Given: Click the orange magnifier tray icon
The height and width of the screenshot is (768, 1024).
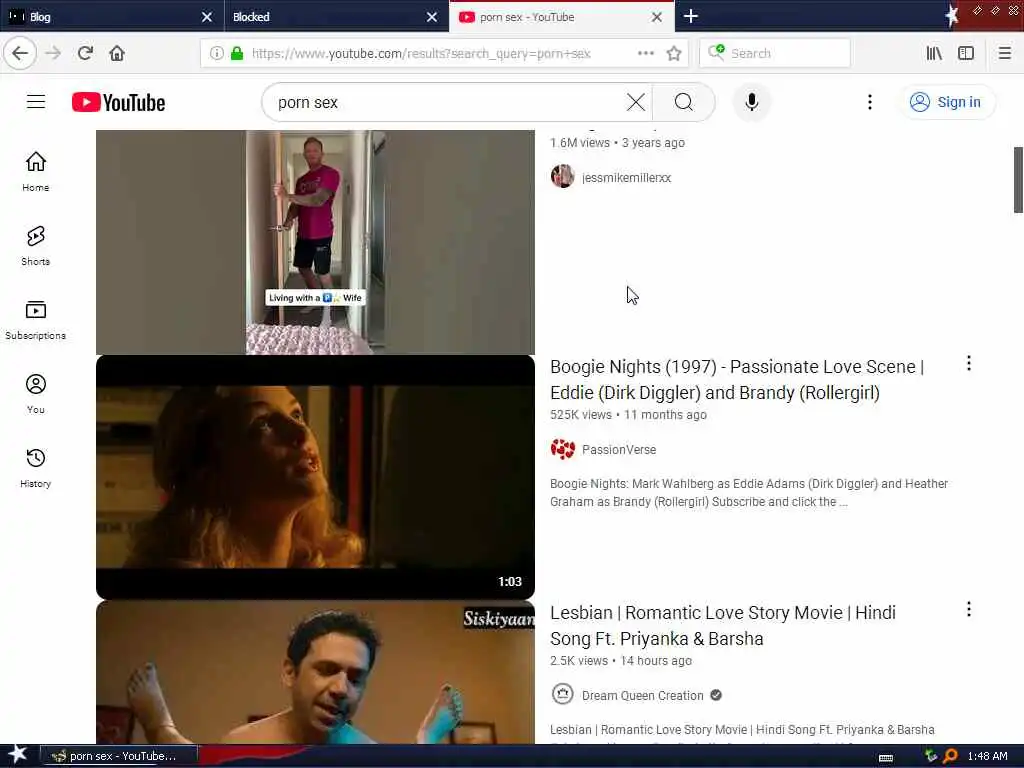Looking at the screenshot, I should click(x=950, y=756).
